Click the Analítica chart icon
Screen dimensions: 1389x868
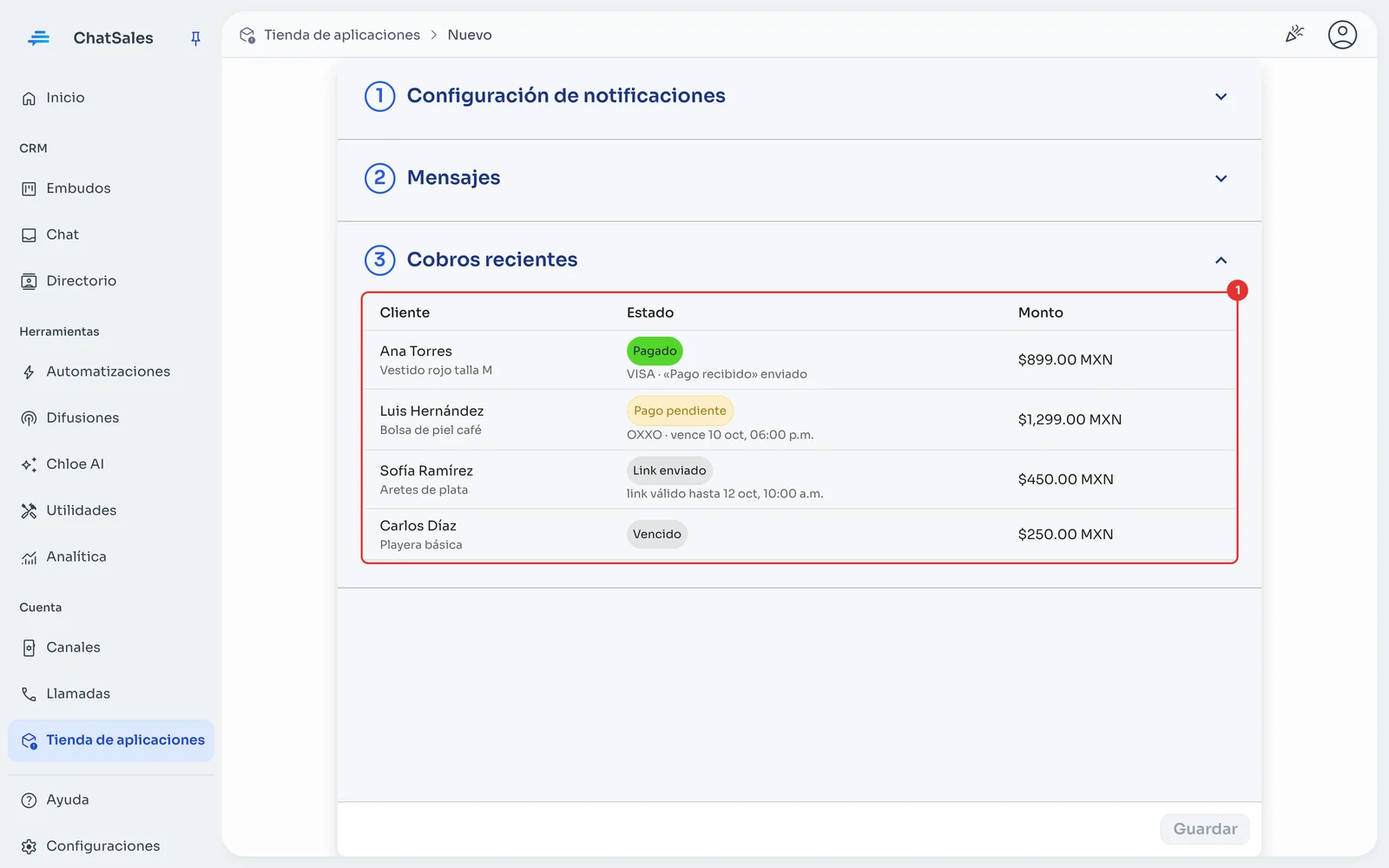[x=29, y=557]
